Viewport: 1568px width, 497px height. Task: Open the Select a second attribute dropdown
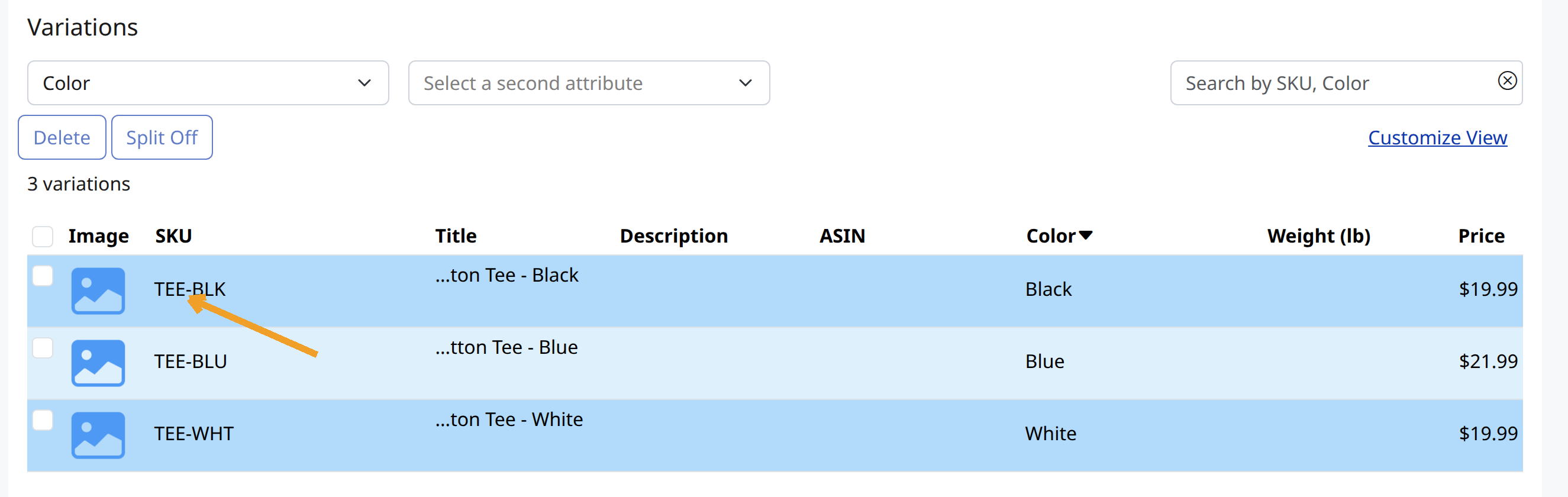(x=589, y=83)
